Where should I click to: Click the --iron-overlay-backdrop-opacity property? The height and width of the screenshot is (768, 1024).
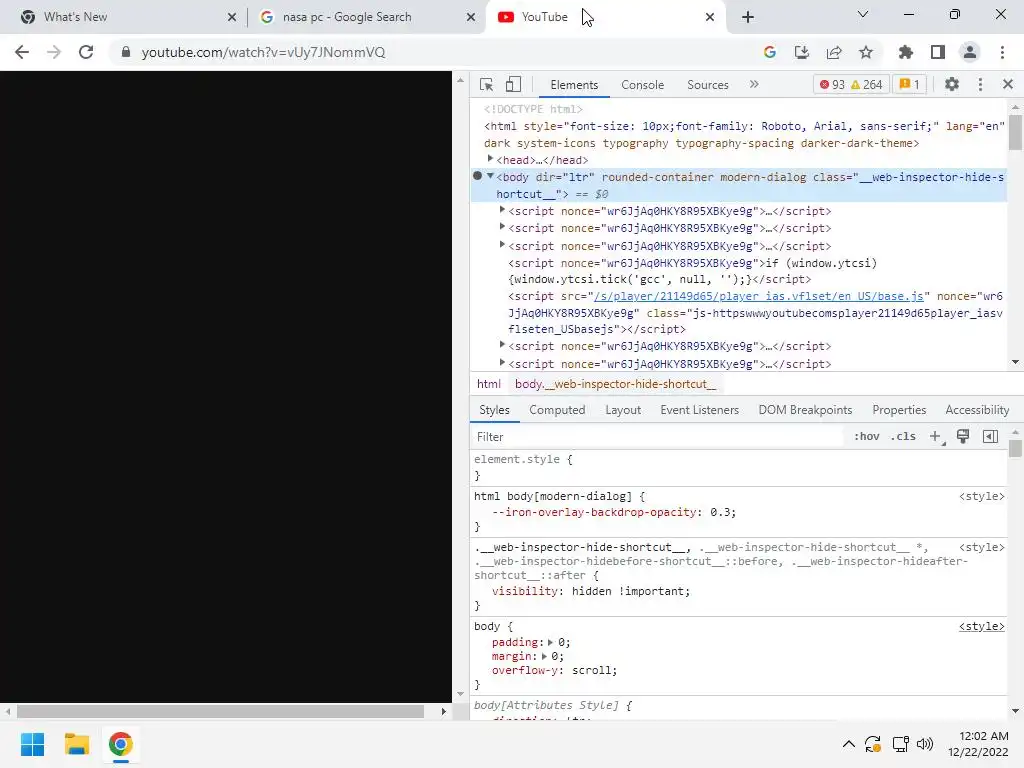594,512
